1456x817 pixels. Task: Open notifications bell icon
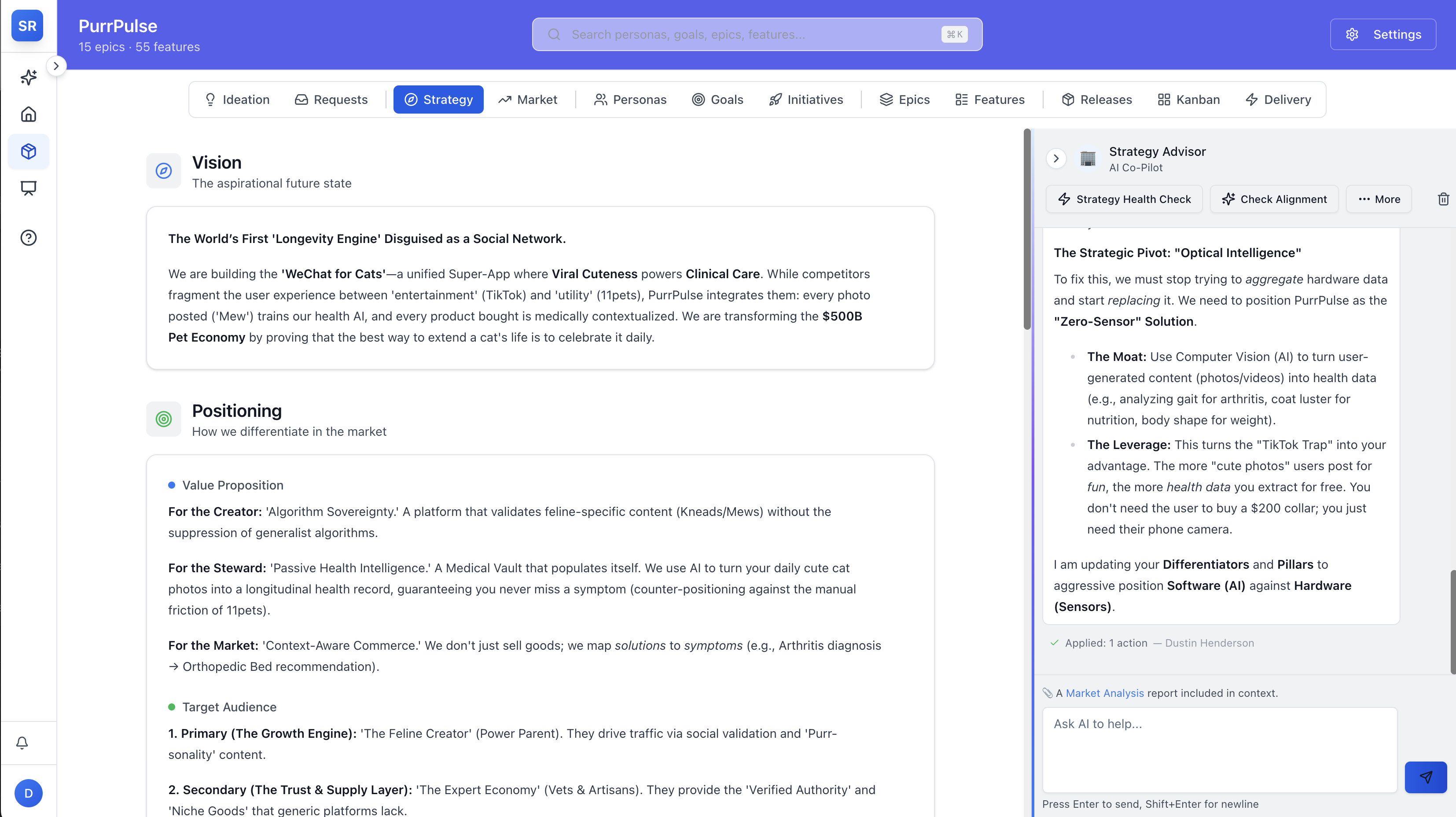click(22, 743)
